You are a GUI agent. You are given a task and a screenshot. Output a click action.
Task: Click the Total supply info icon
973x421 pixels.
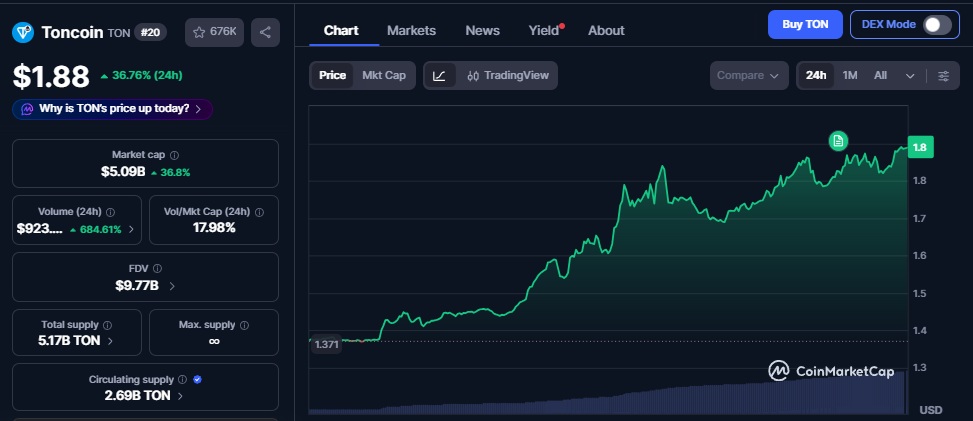(x=107, y=325)
